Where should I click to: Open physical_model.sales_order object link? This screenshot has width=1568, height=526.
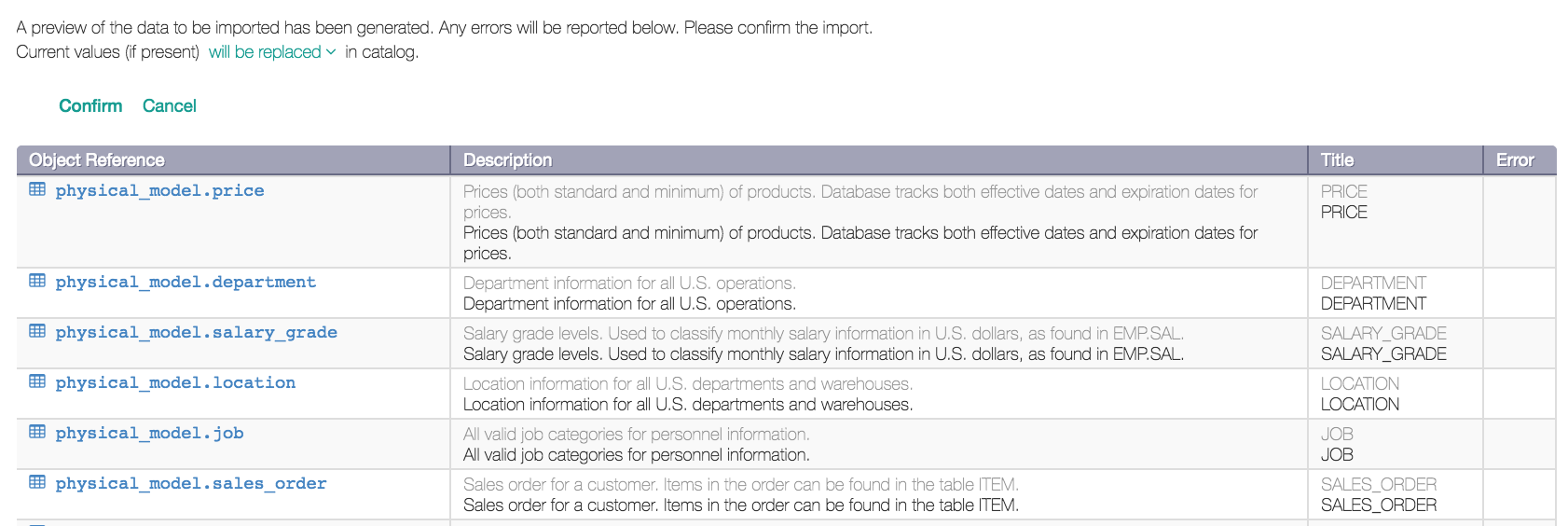[x=191, y=483]
